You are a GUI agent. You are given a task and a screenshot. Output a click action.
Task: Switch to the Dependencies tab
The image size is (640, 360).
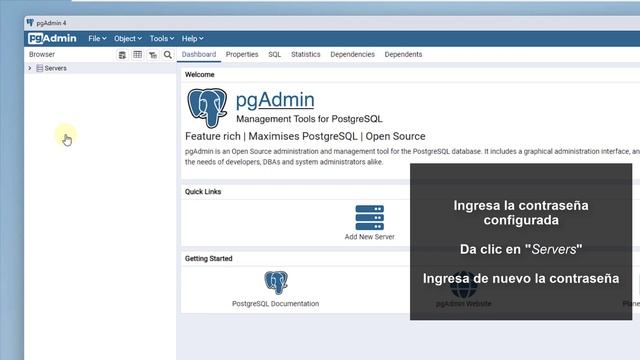[x=353, y=54]
